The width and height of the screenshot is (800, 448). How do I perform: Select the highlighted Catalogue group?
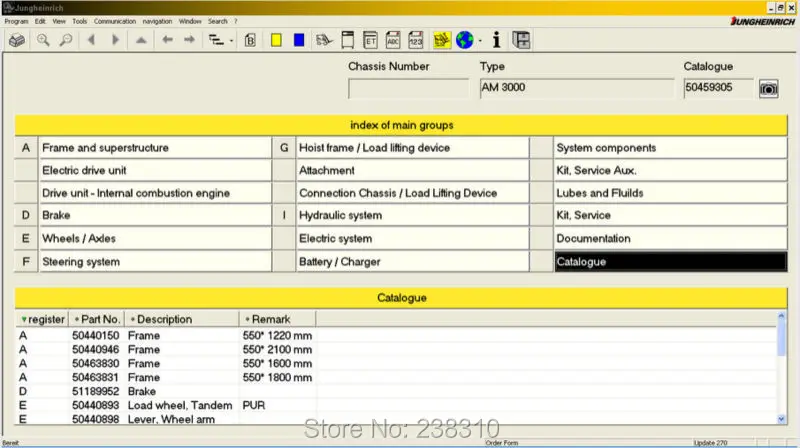click(x=670, y=262)
